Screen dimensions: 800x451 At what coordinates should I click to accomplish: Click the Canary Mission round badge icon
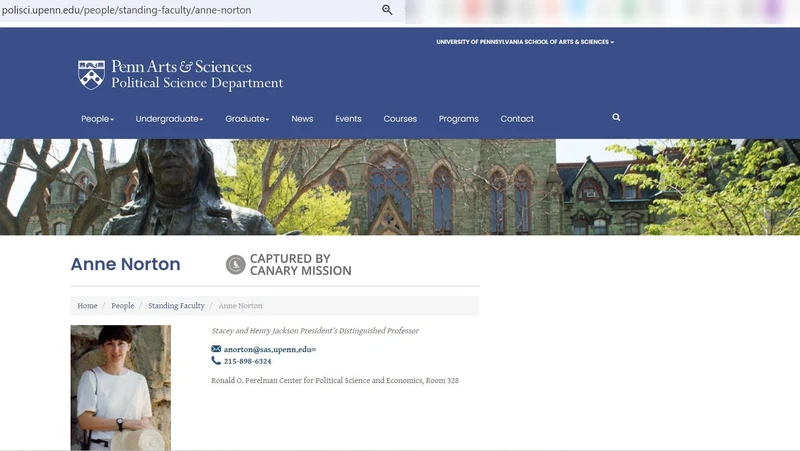235,264
